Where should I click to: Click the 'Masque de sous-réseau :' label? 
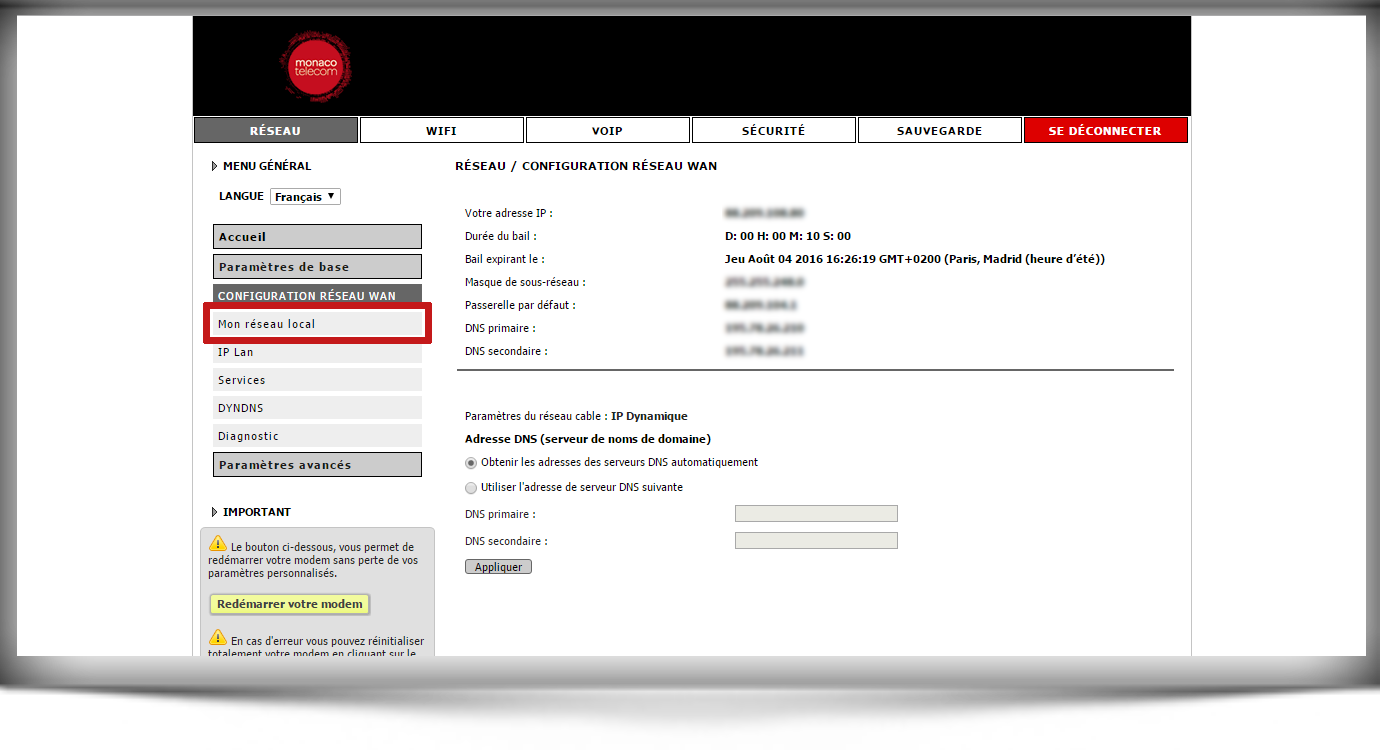[x=525, y=283]
